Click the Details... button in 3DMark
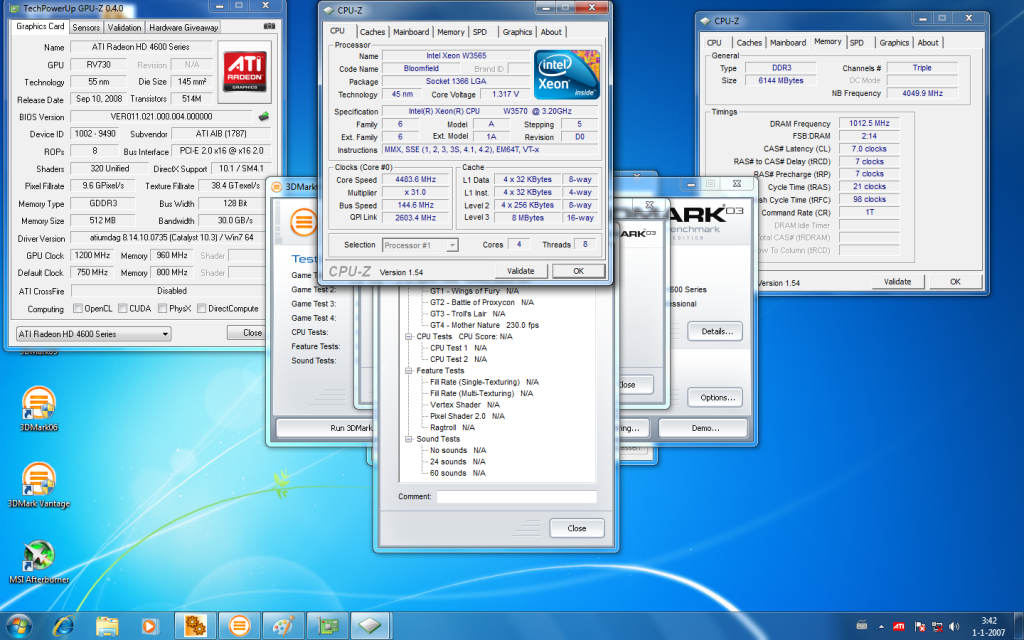This screenshot has height=640, width=1024. tap(716, 331)
